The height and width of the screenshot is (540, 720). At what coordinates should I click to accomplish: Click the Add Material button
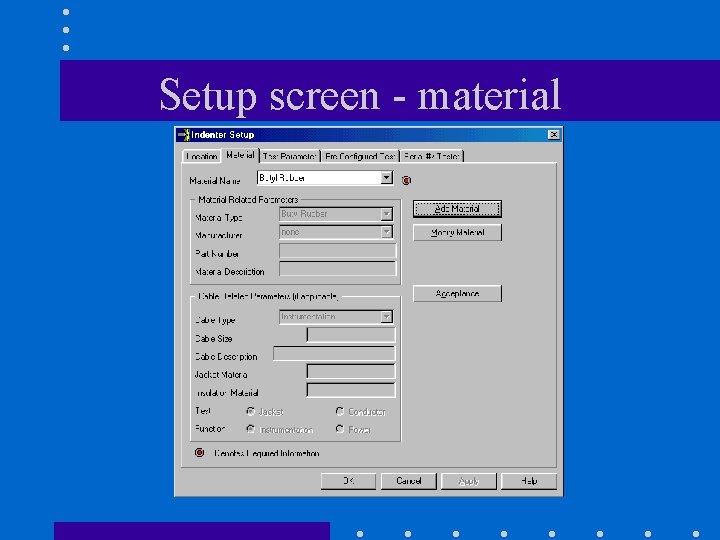point(457,209)
